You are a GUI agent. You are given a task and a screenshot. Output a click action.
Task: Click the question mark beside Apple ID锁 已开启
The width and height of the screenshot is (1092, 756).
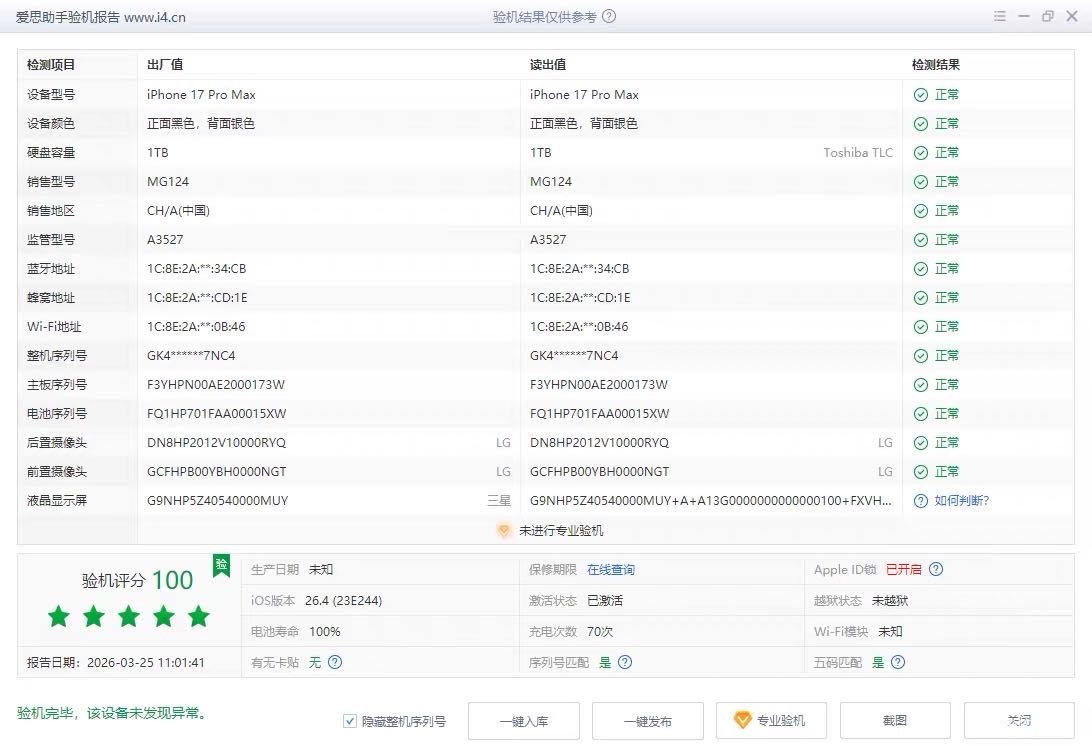click(936, 570)
